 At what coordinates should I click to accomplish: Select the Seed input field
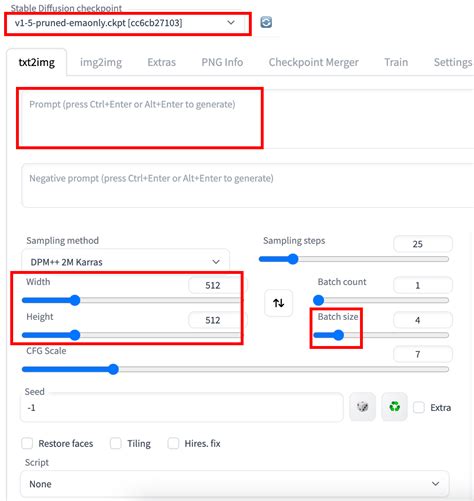pyautogui.click(x=182, y=407)
